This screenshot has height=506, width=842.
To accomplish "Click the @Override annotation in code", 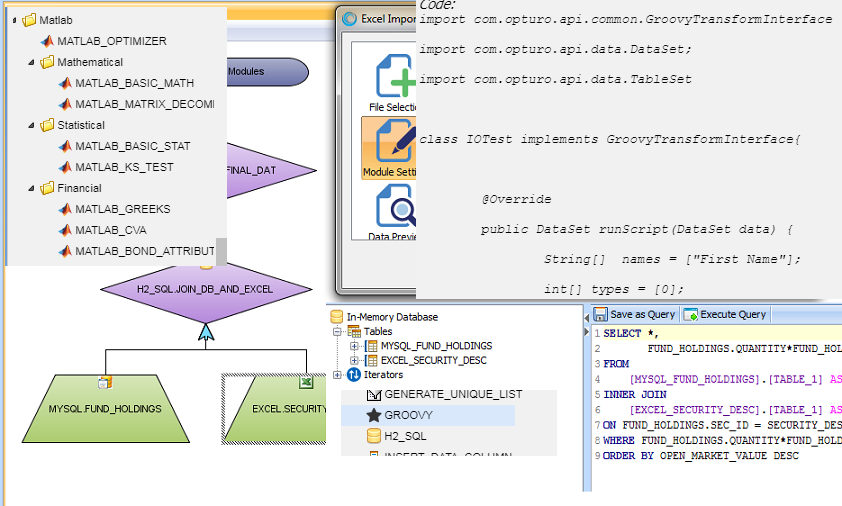I will coord(516,199).
